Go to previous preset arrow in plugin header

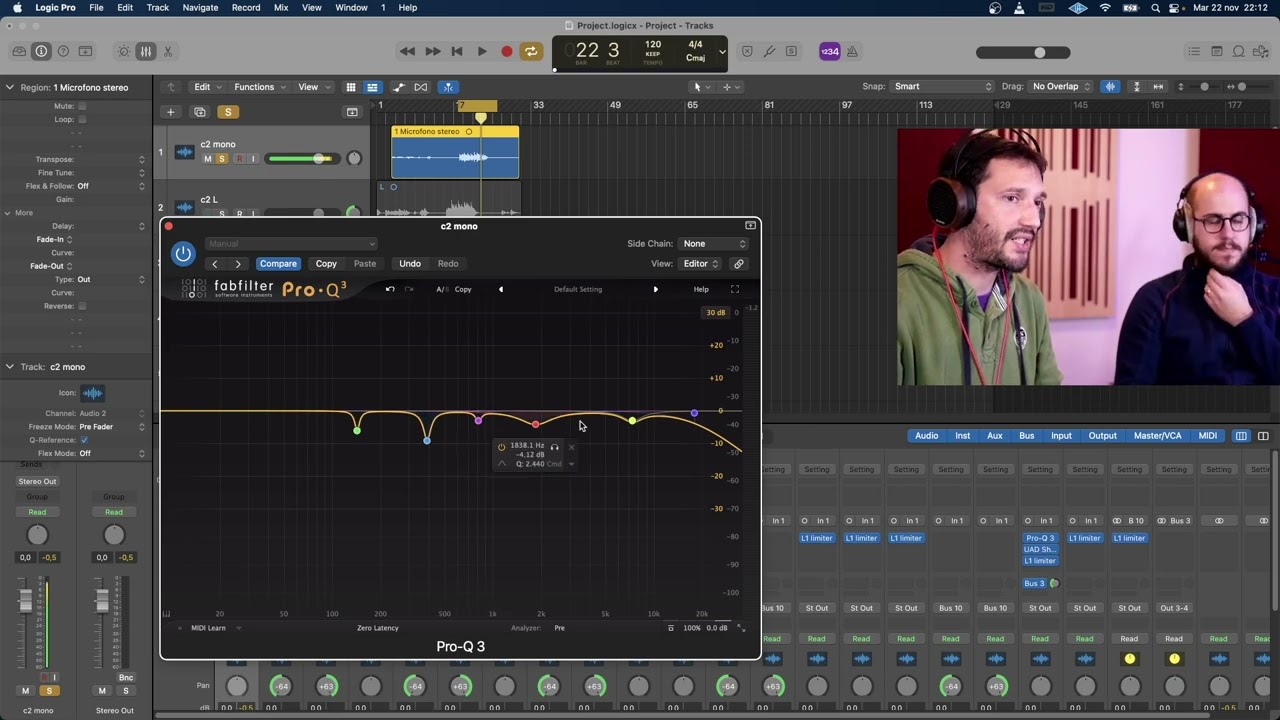coord(215,264)
